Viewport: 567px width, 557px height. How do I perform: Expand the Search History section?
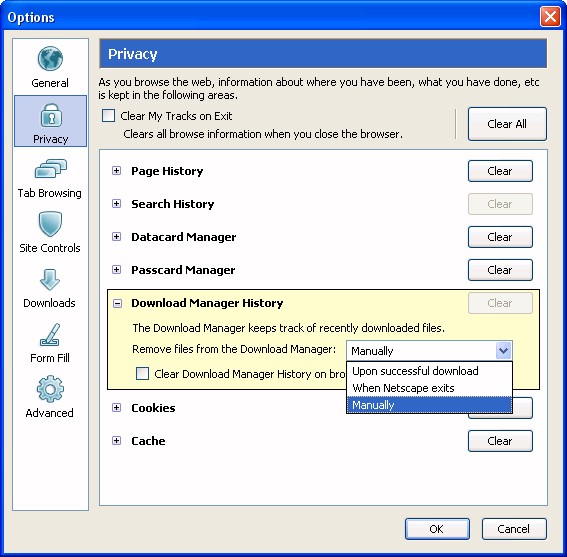tap(116, 204)
